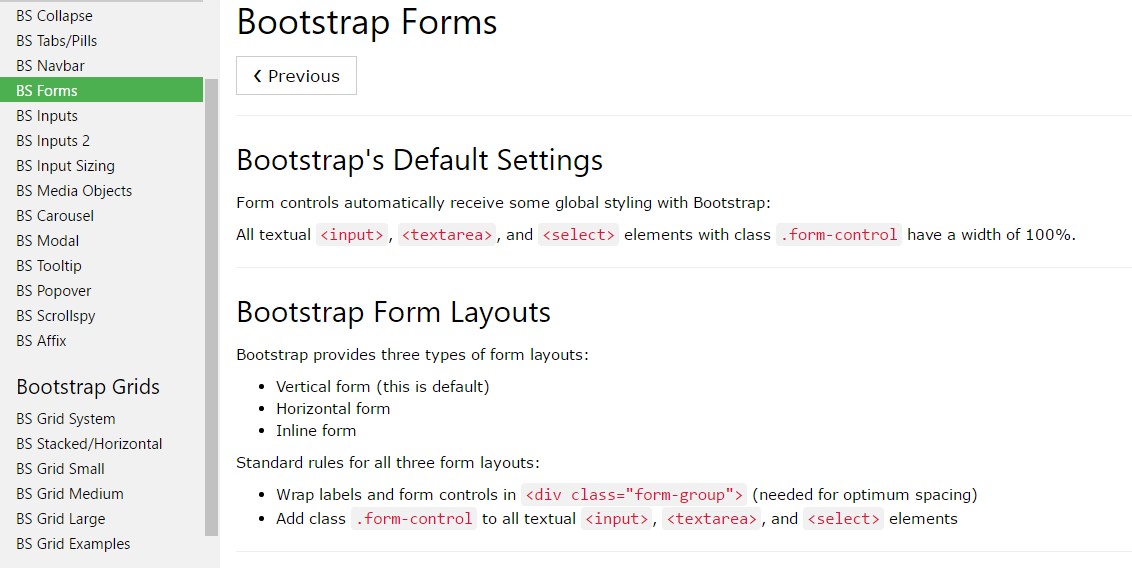Open BS Inputs page

coord(47,115)
